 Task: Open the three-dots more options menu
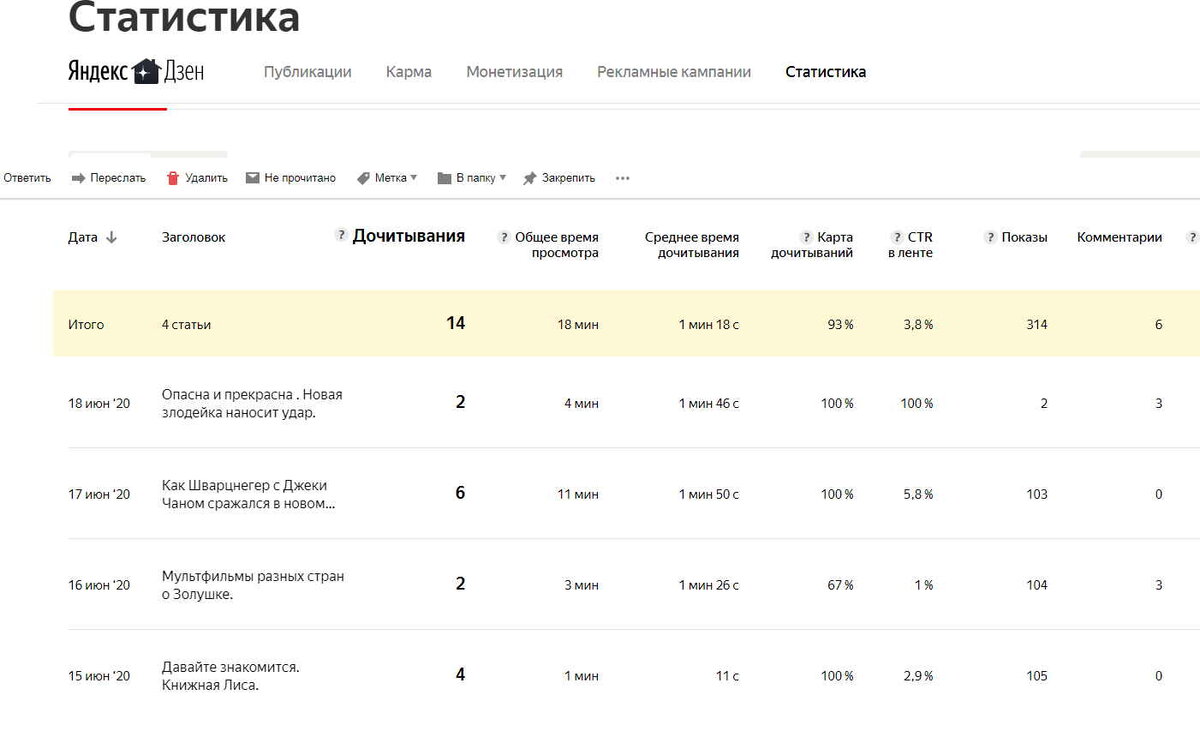pyautogui.click(x=622, y=177)
